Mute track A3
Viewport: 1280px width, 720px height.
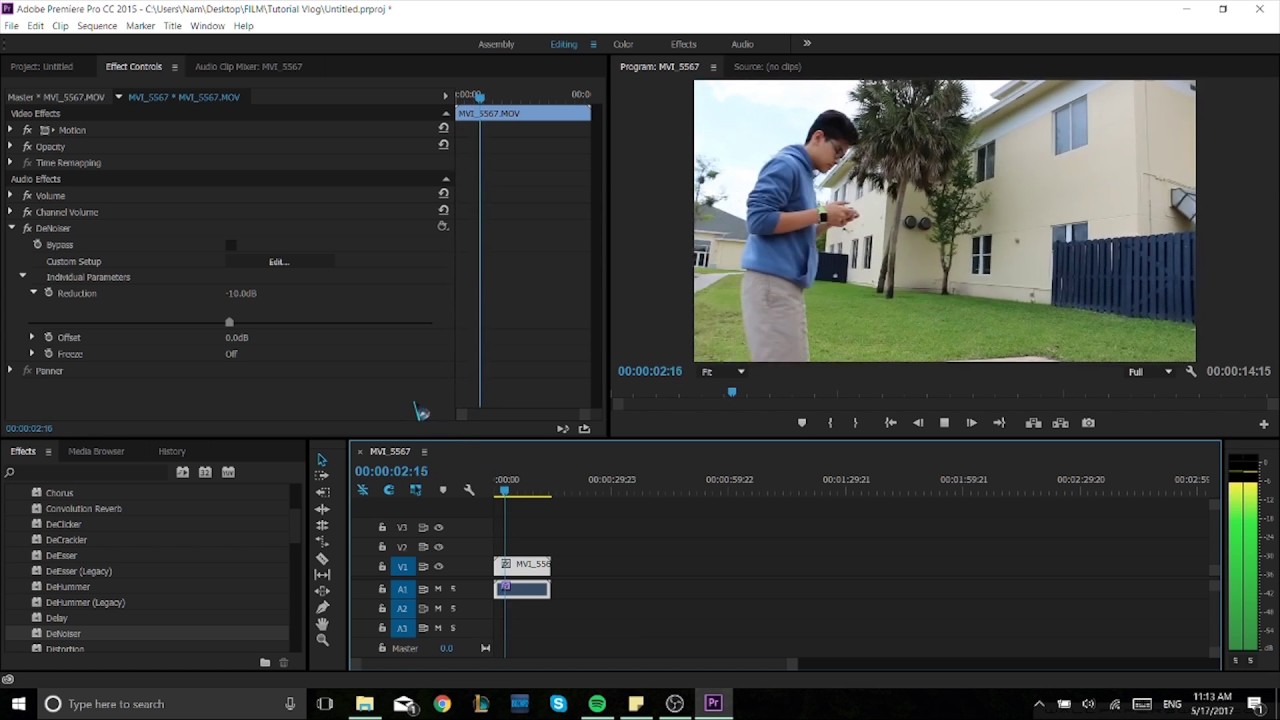[438, 628]
